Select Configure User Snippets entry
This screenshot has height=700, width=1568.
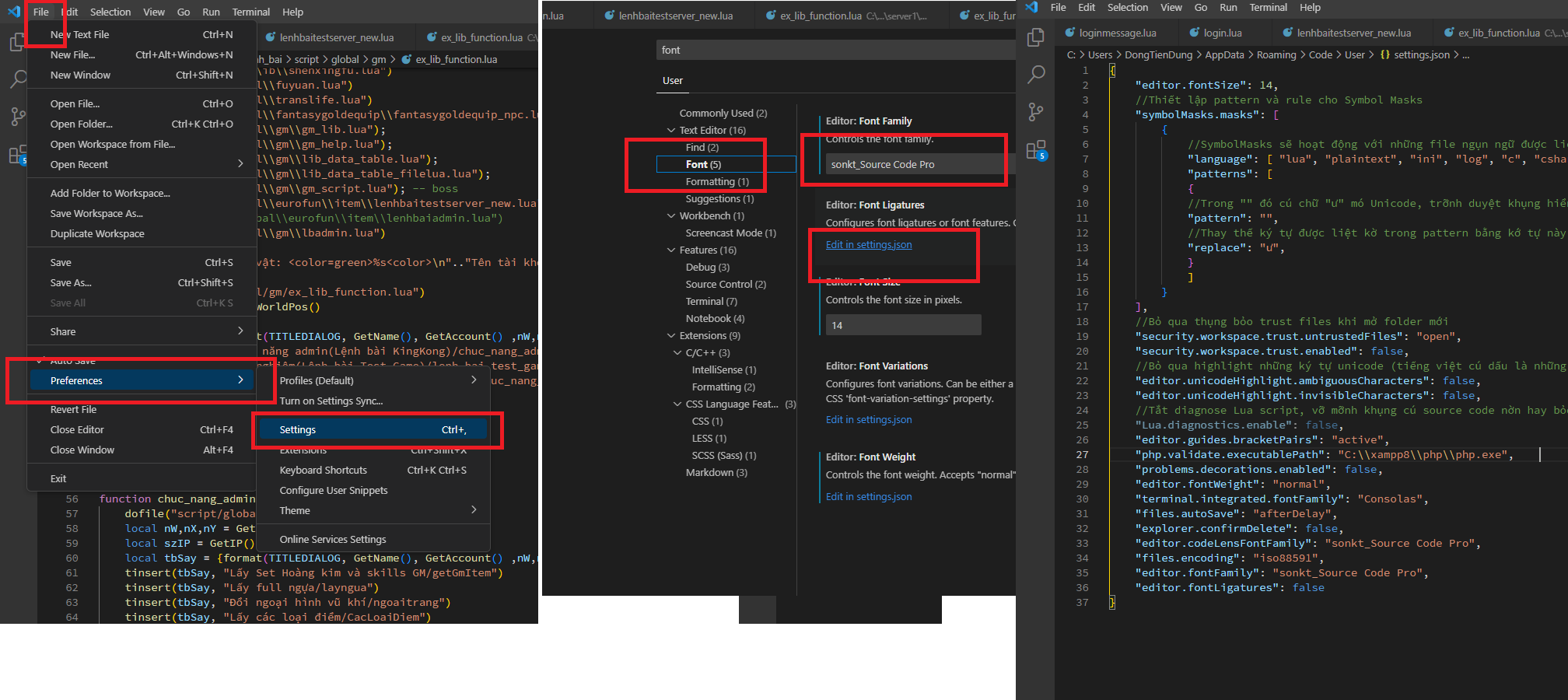373,490
